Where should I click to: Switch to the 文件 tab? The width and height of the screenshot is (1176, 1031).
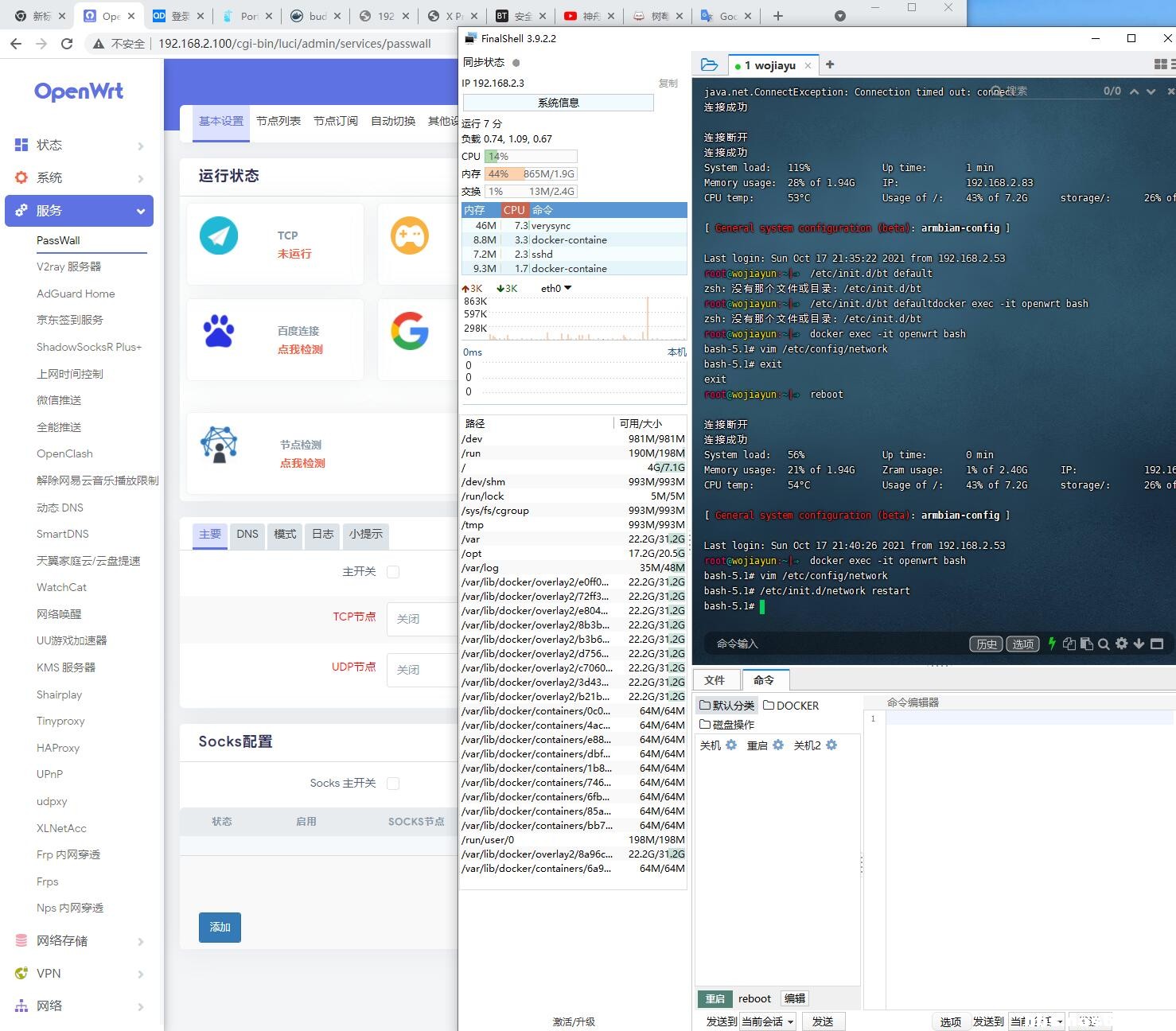[715, 680]
